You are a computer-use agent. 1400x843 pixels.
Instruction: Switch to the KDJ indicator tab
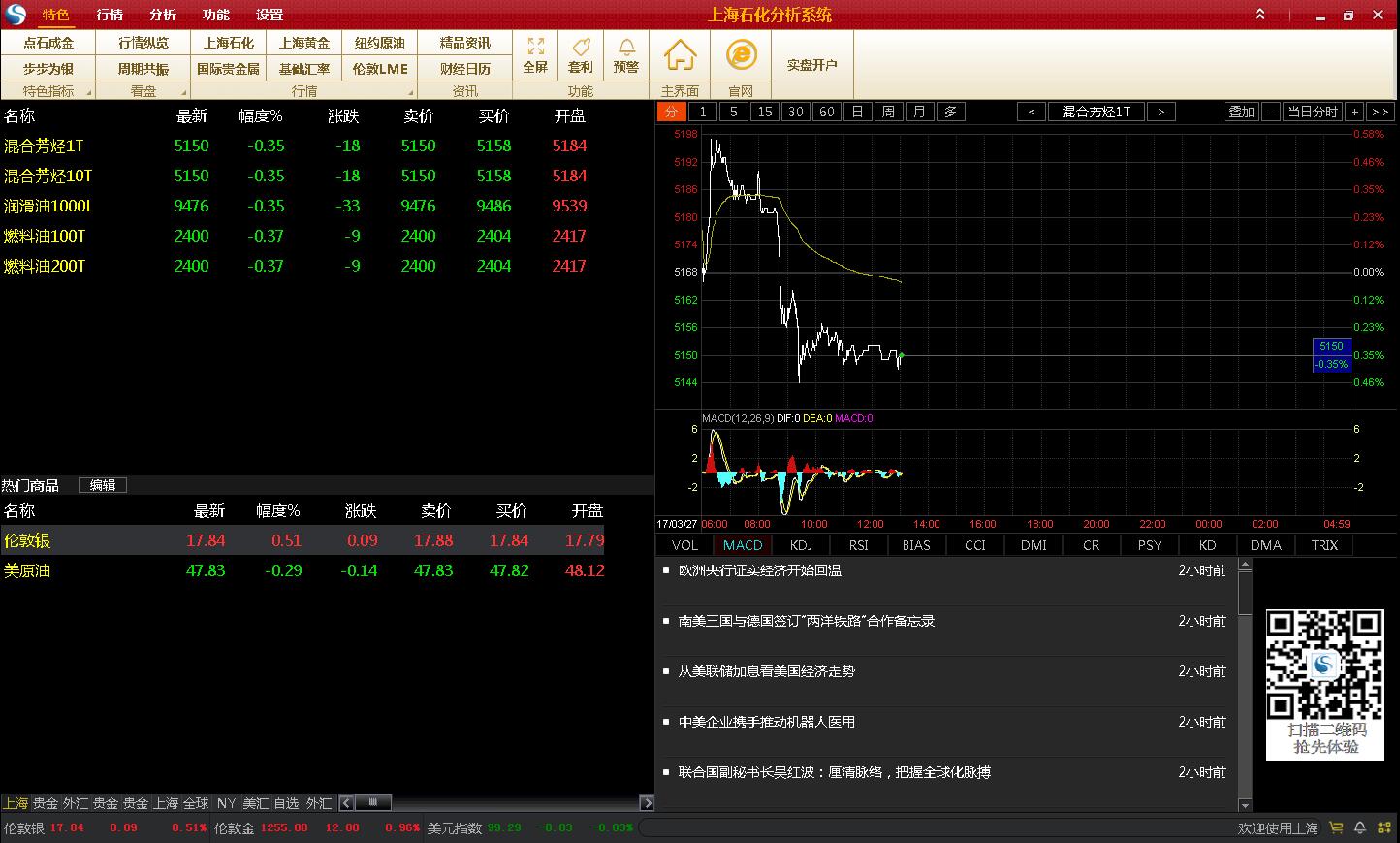pos(801,545)
